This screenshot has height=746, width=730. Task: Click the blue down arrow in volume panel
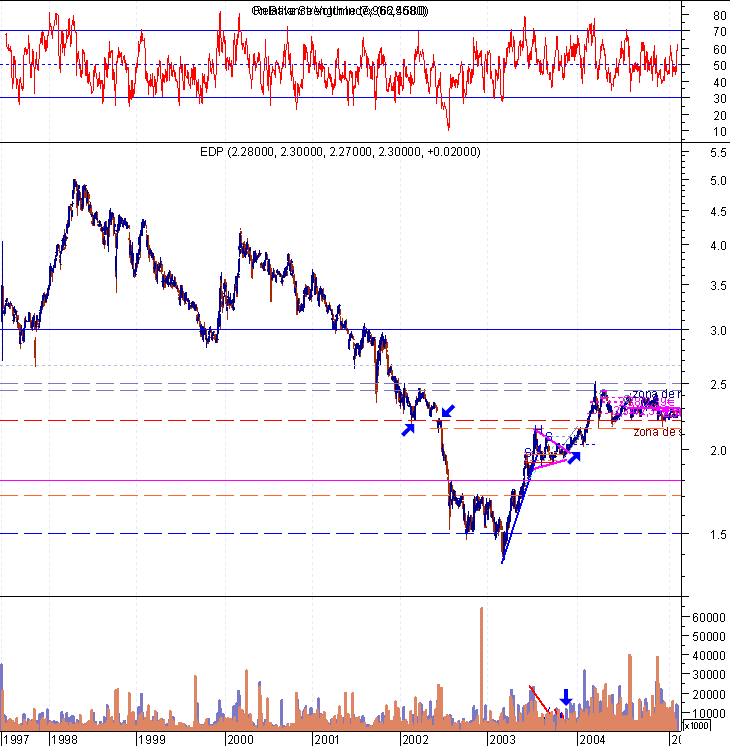[565, 697]
